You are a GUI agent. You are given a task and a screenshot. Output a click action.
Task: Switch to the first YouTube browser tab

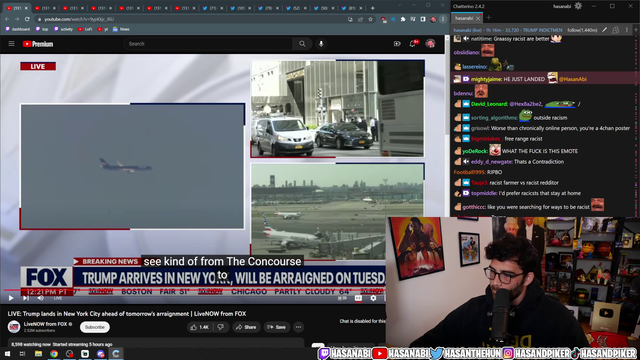[16, 8]
